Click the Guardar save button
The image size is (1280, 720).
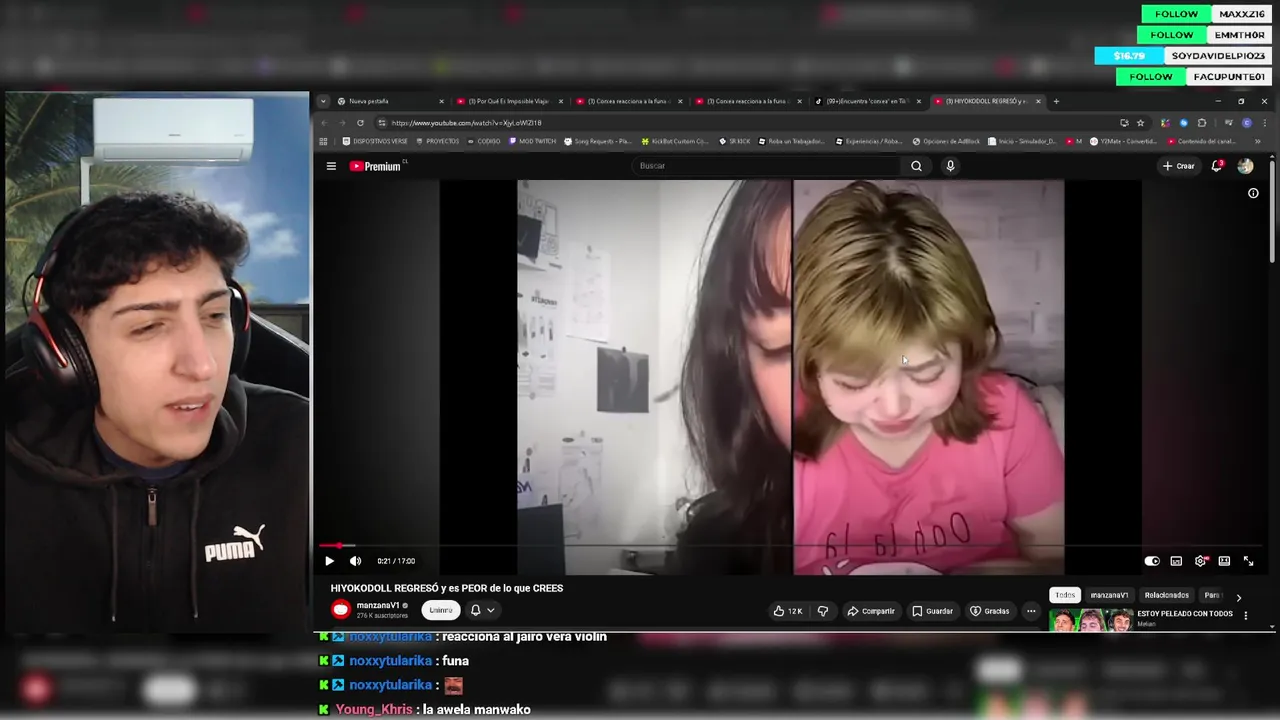coord(932,611)
